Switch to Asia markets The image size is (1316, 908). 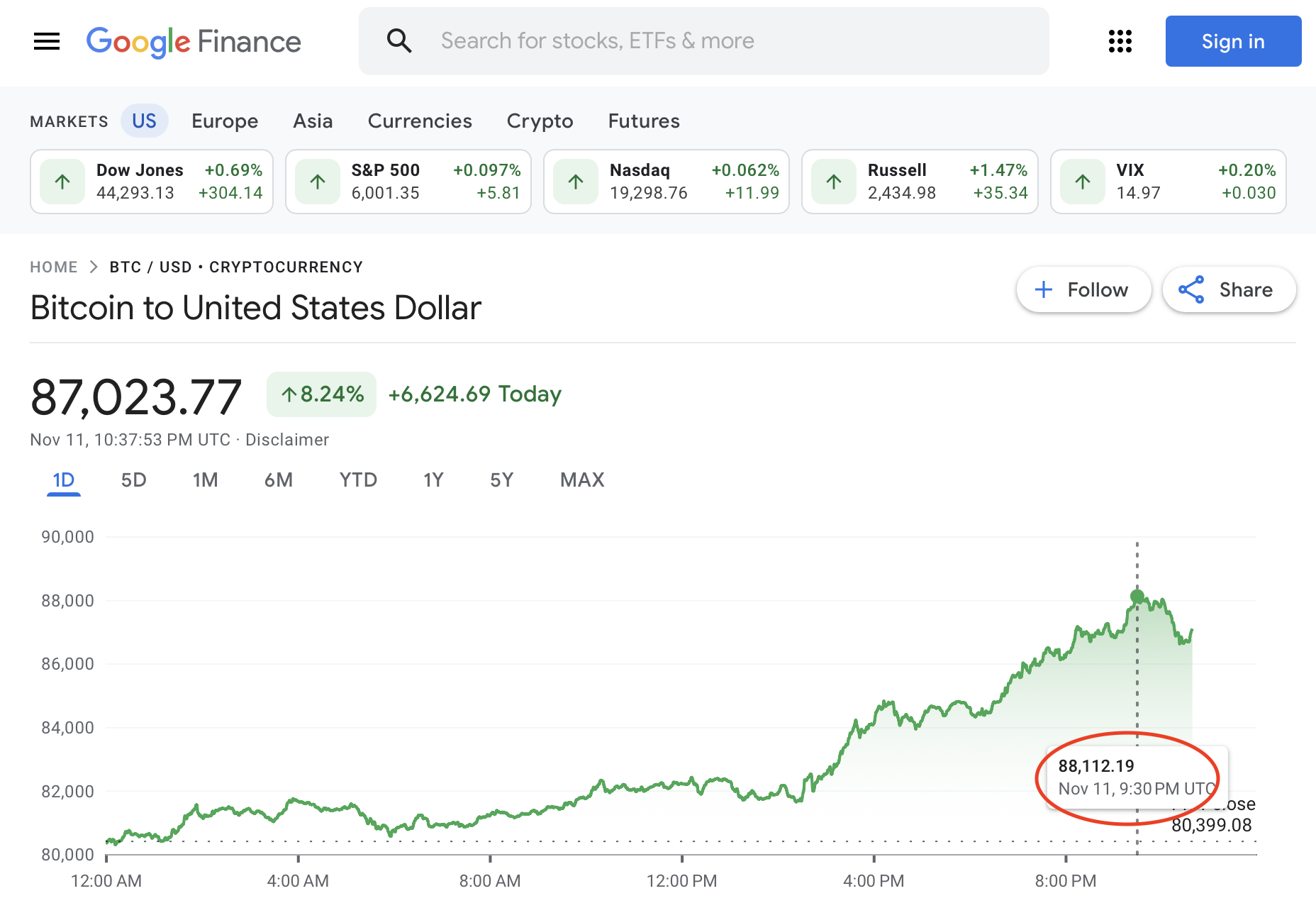point(313,121)
